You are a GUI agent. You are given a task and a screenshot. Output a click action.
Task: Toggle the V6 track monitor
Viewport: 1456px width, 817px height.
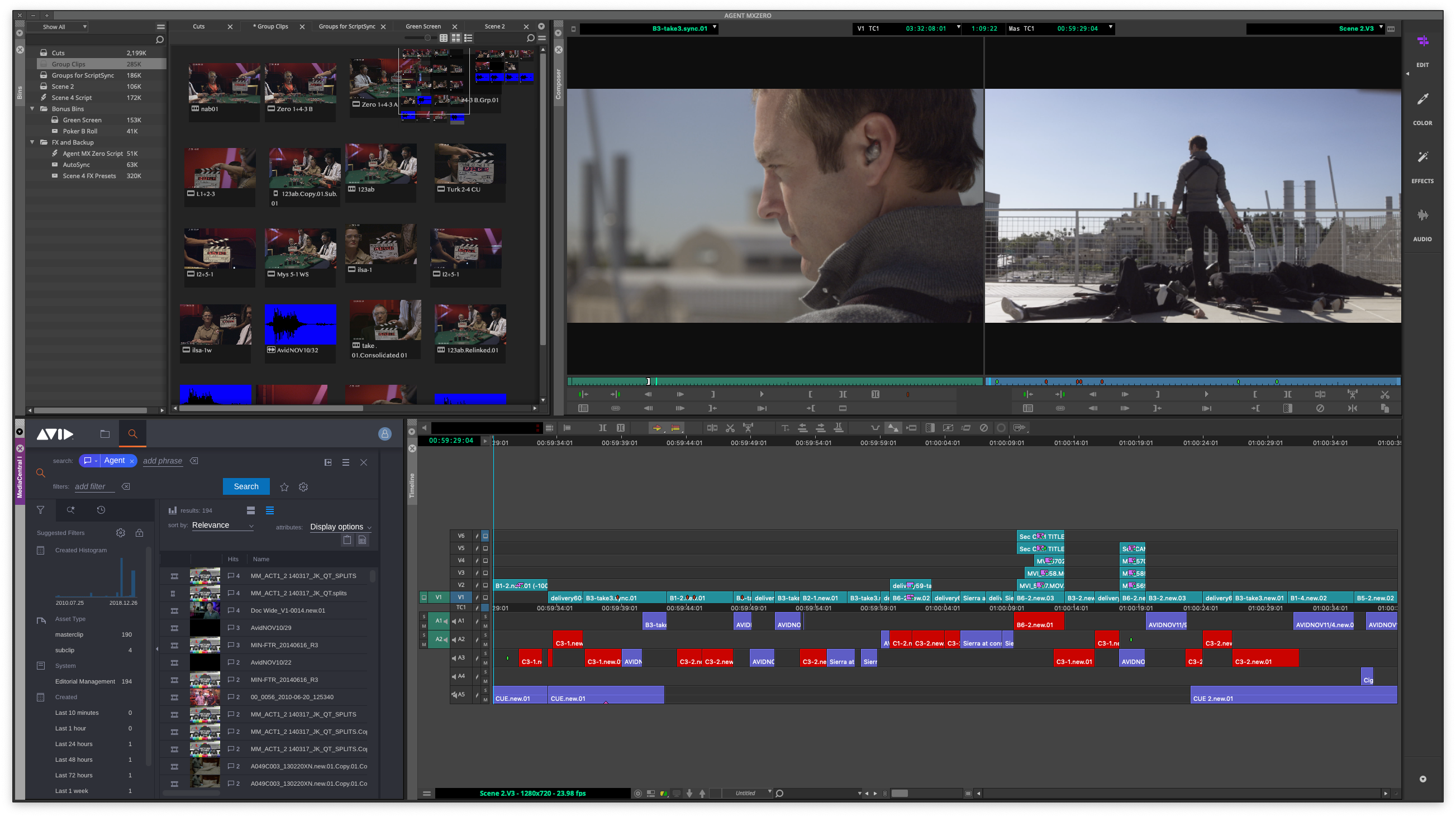pyautogui.click(x=485, y=536)
